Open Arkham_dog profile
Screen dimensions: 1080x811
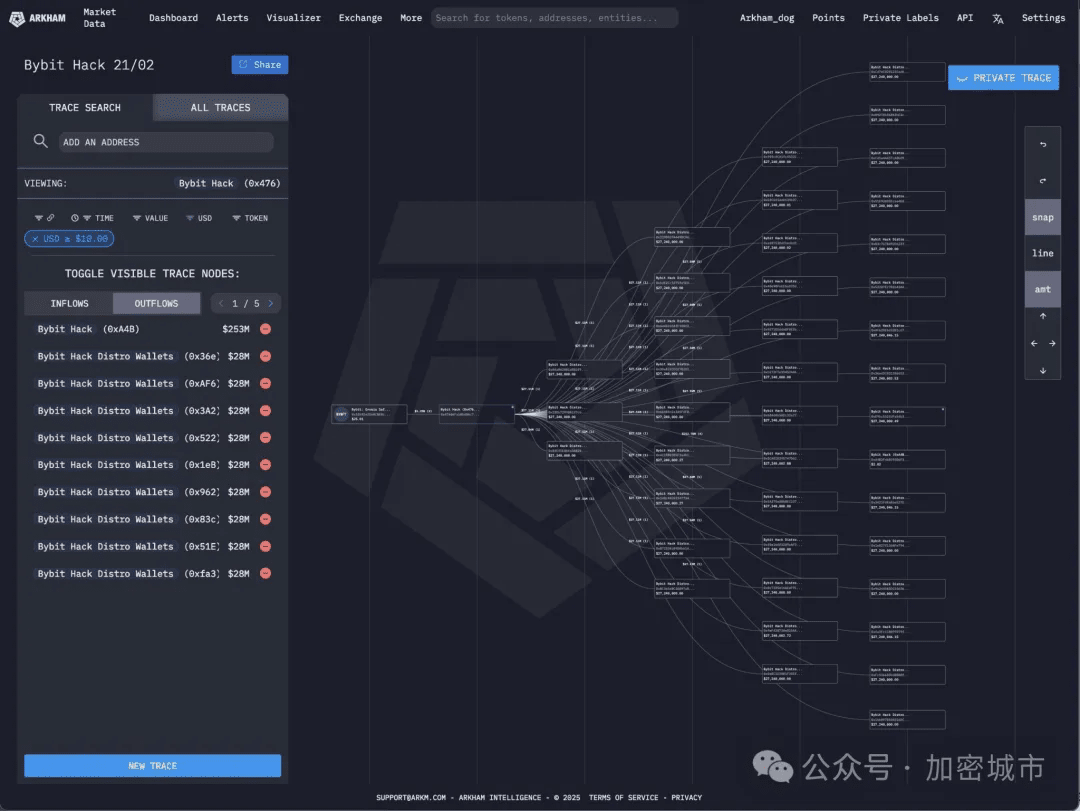tap(767, 18)
